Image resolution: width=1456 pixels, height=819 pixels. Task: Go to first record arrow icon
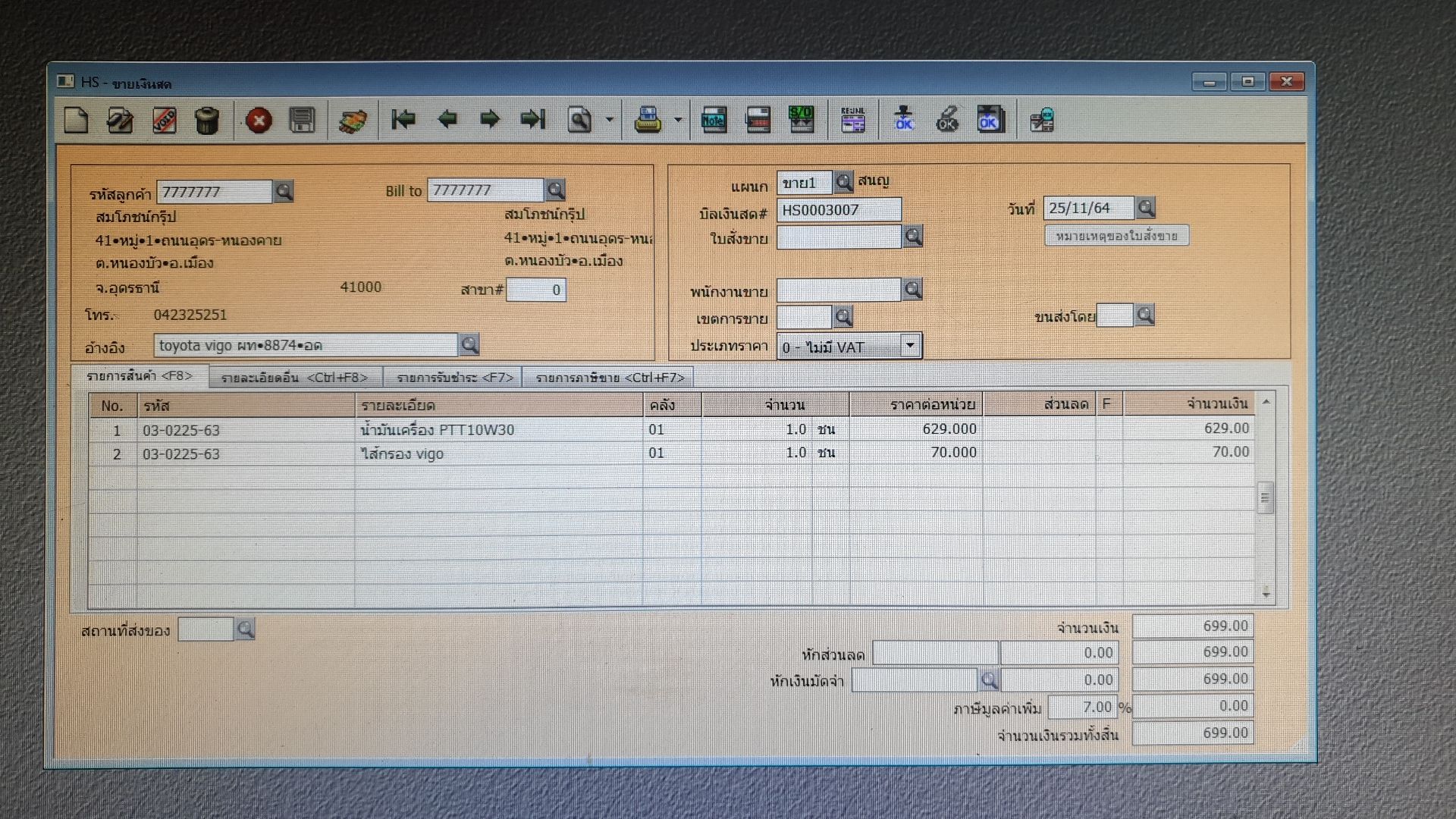point(403,119)
